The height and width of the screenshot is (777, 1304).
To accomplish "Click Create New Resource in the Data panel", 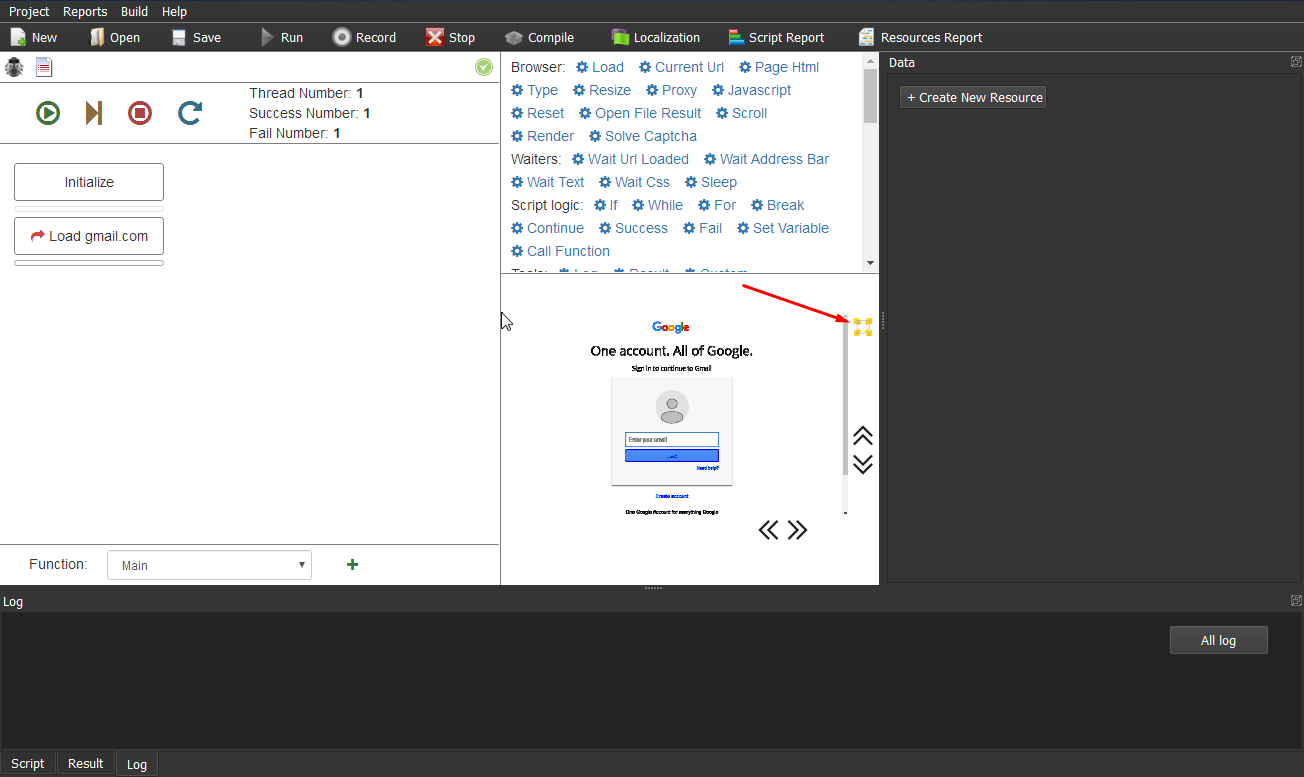I will pyautogui.click(x=972, y=97).
